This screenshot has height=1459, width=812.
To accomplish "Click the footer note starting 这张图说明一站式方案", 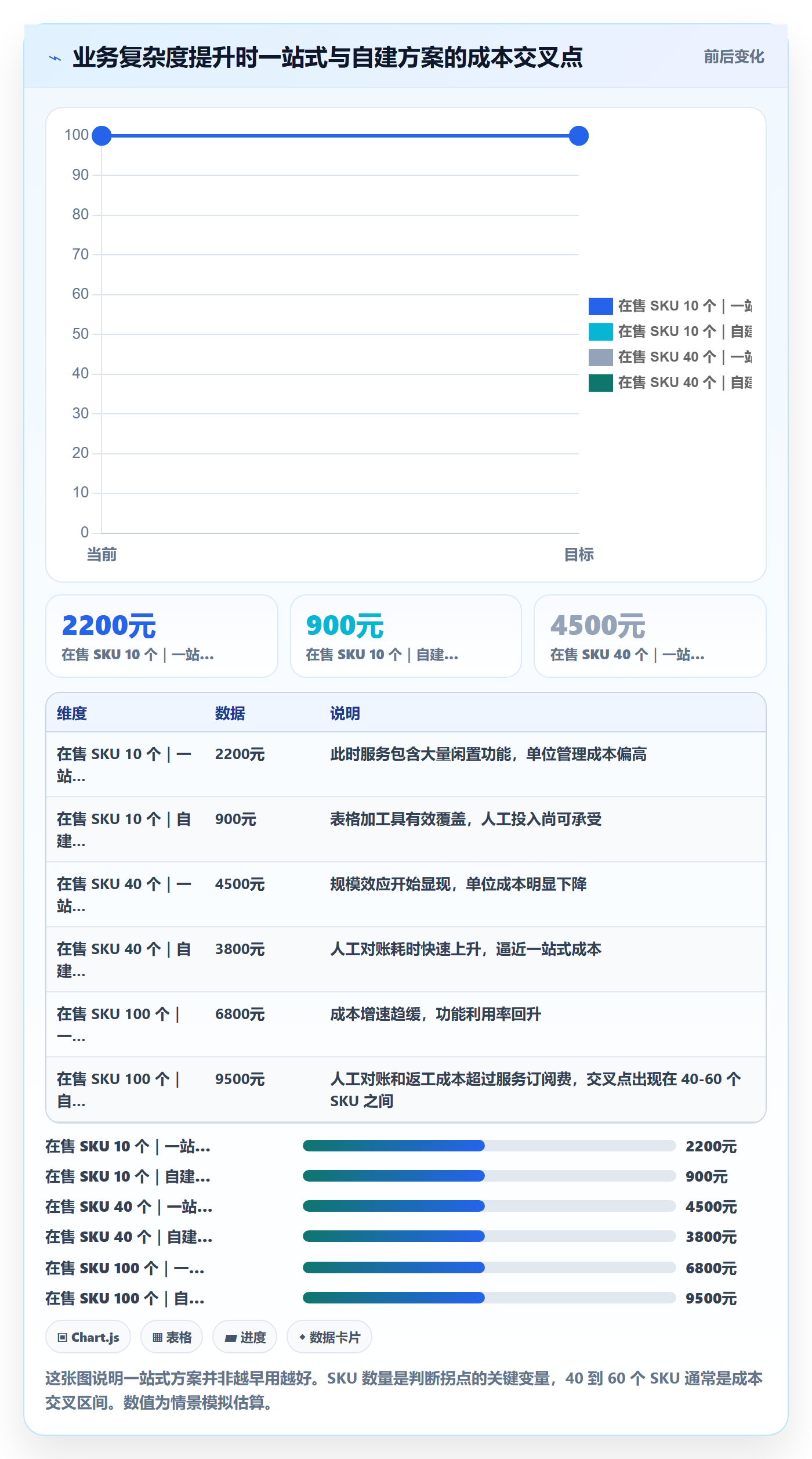I will pos(404,1391).
